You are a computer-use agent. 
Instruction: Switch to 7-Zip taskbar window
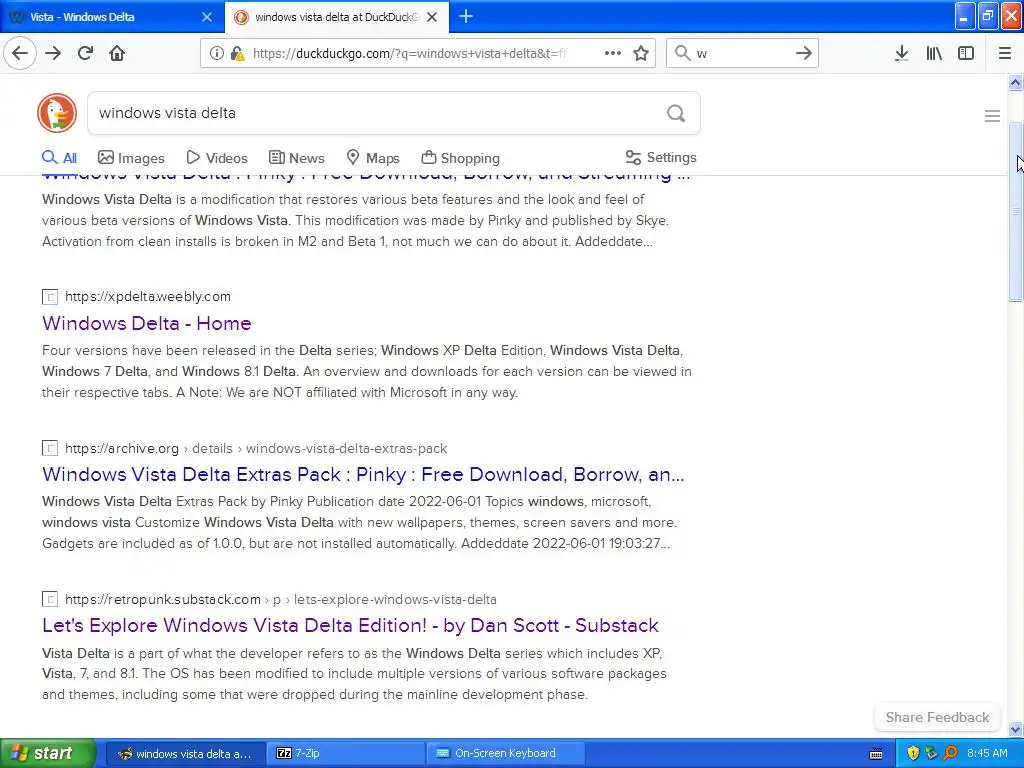click(x=345, y=753)
